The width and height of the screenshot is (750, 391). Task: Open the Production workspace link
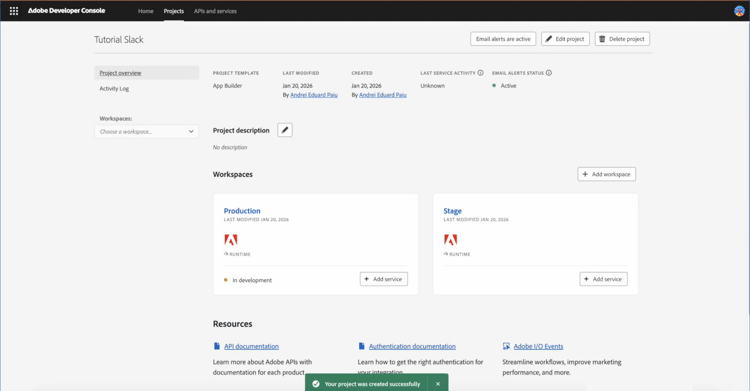[242, 211]
